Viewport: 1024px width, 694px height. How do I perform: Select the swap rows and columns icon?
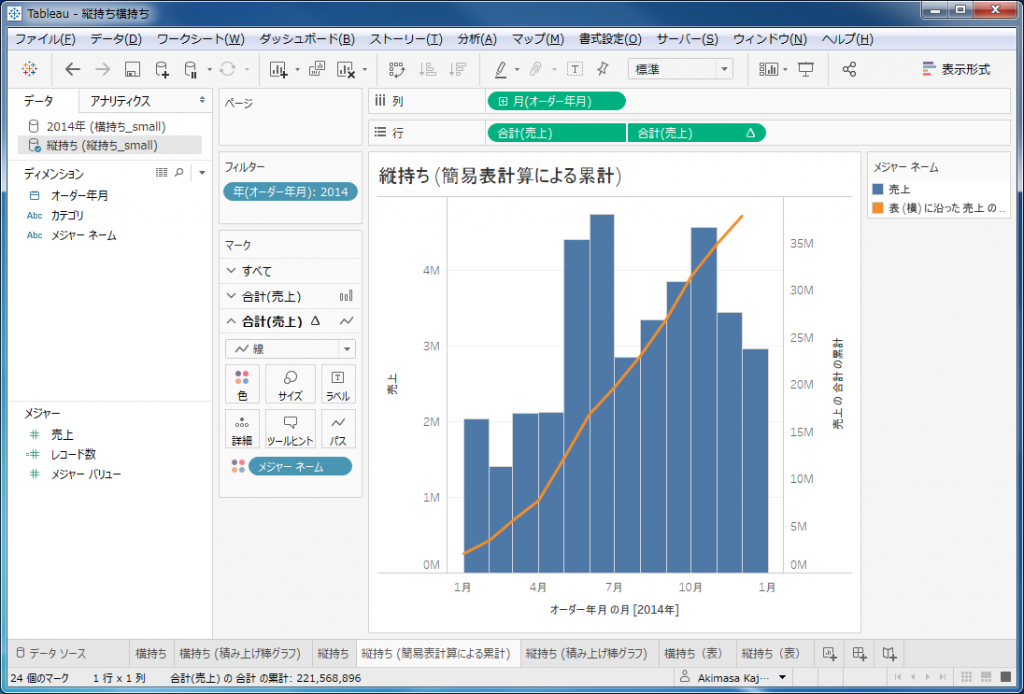(399, 69)
